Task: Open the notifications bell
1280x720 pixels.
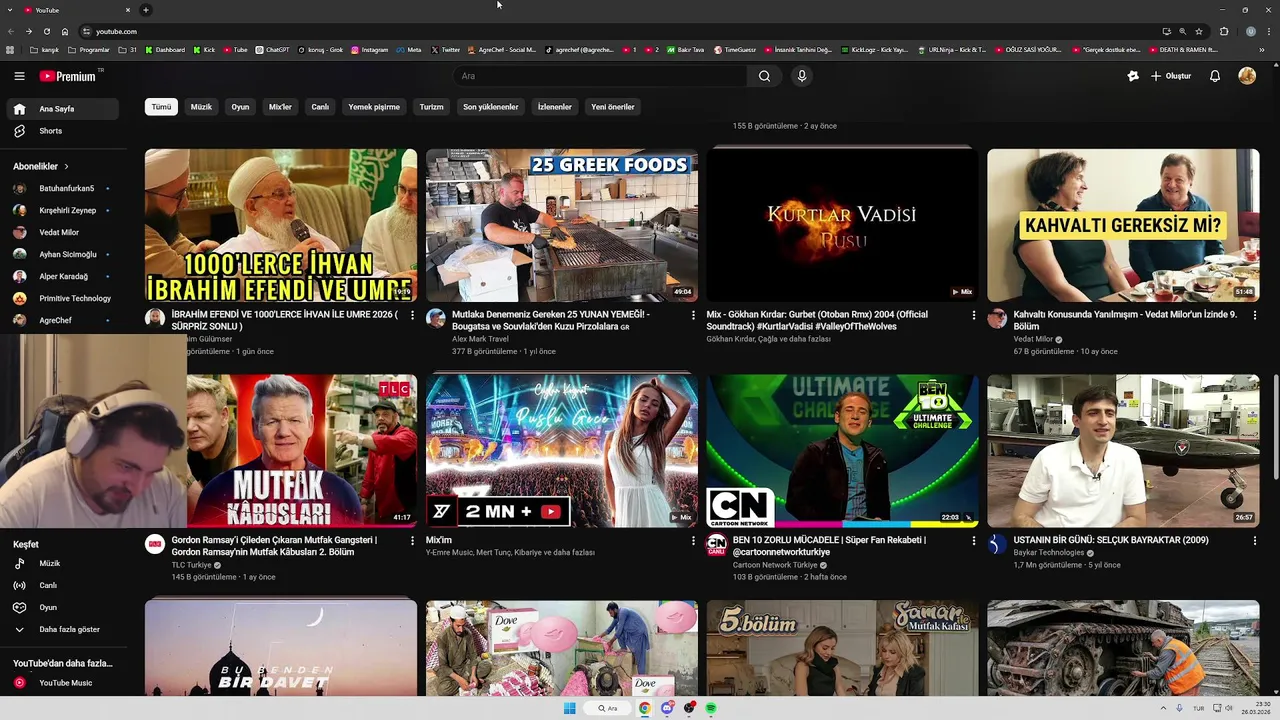Action: (x=1215, y=76)
